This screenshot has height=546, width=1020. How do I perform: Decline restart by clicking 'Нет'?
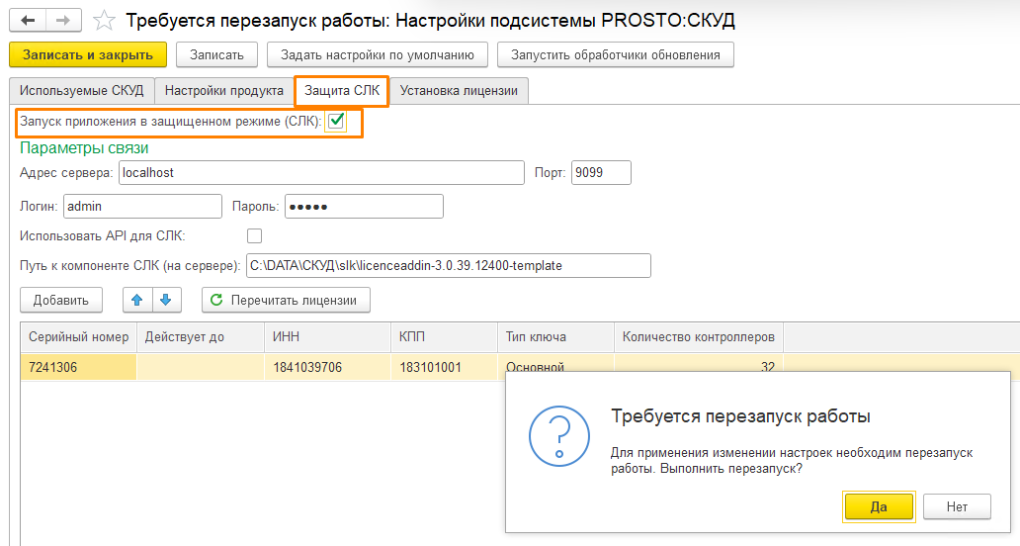pos(957,507)
